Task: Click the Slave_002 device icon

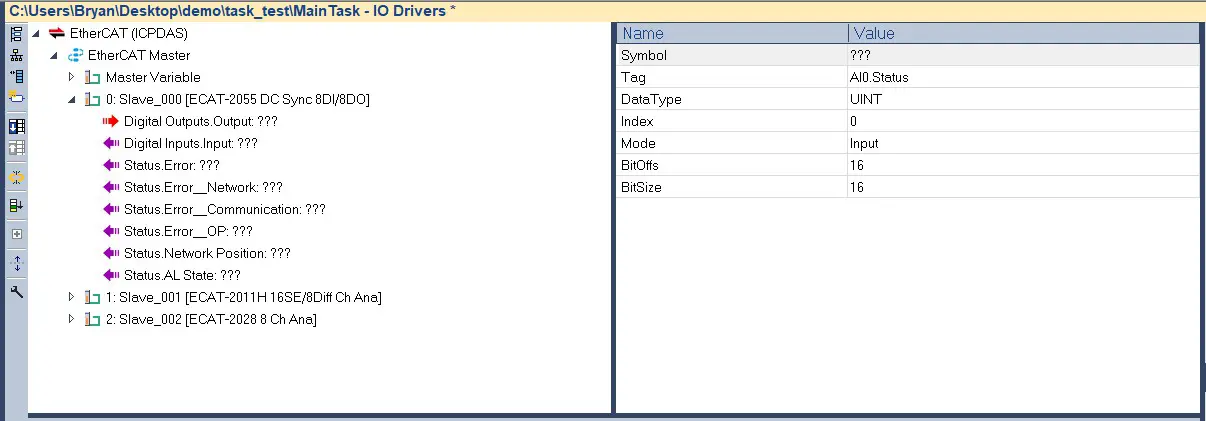Action: coord(93,319)
